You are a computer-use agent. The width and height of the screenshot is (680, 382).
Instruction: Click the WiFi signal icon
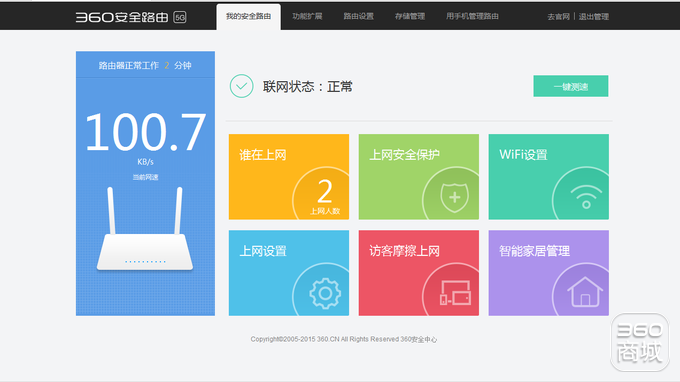click(586, 197)
